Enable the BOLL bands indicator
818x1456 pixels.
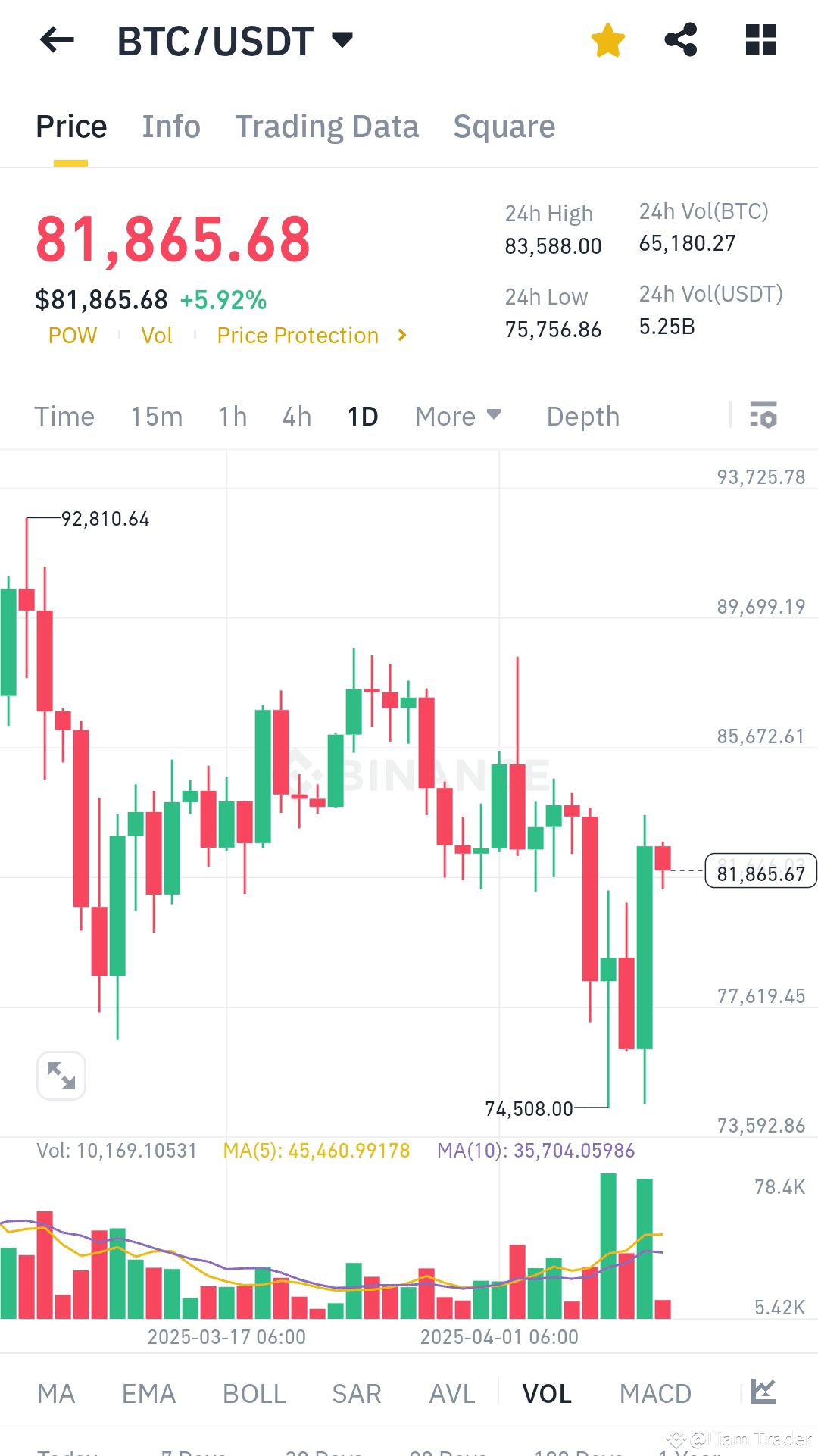click(x=253, y=1392)
